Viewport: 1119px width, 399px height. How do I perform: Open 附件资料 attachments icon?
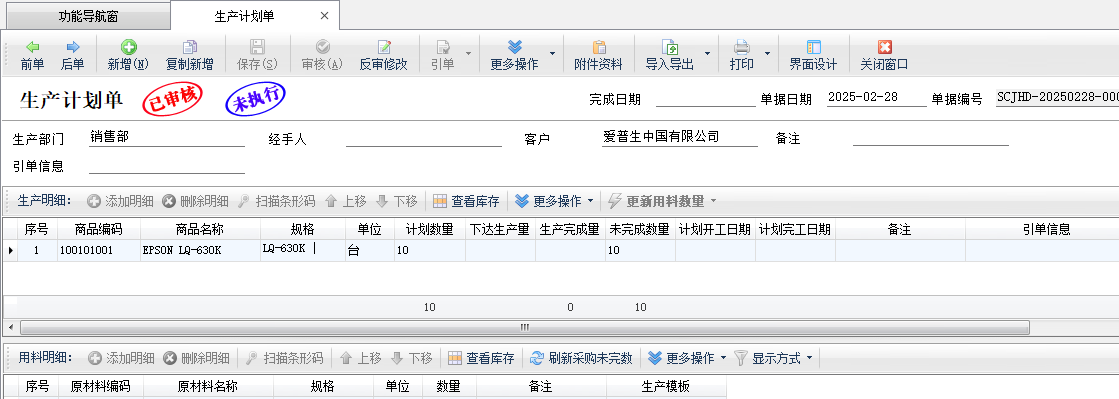coord(599,48)
